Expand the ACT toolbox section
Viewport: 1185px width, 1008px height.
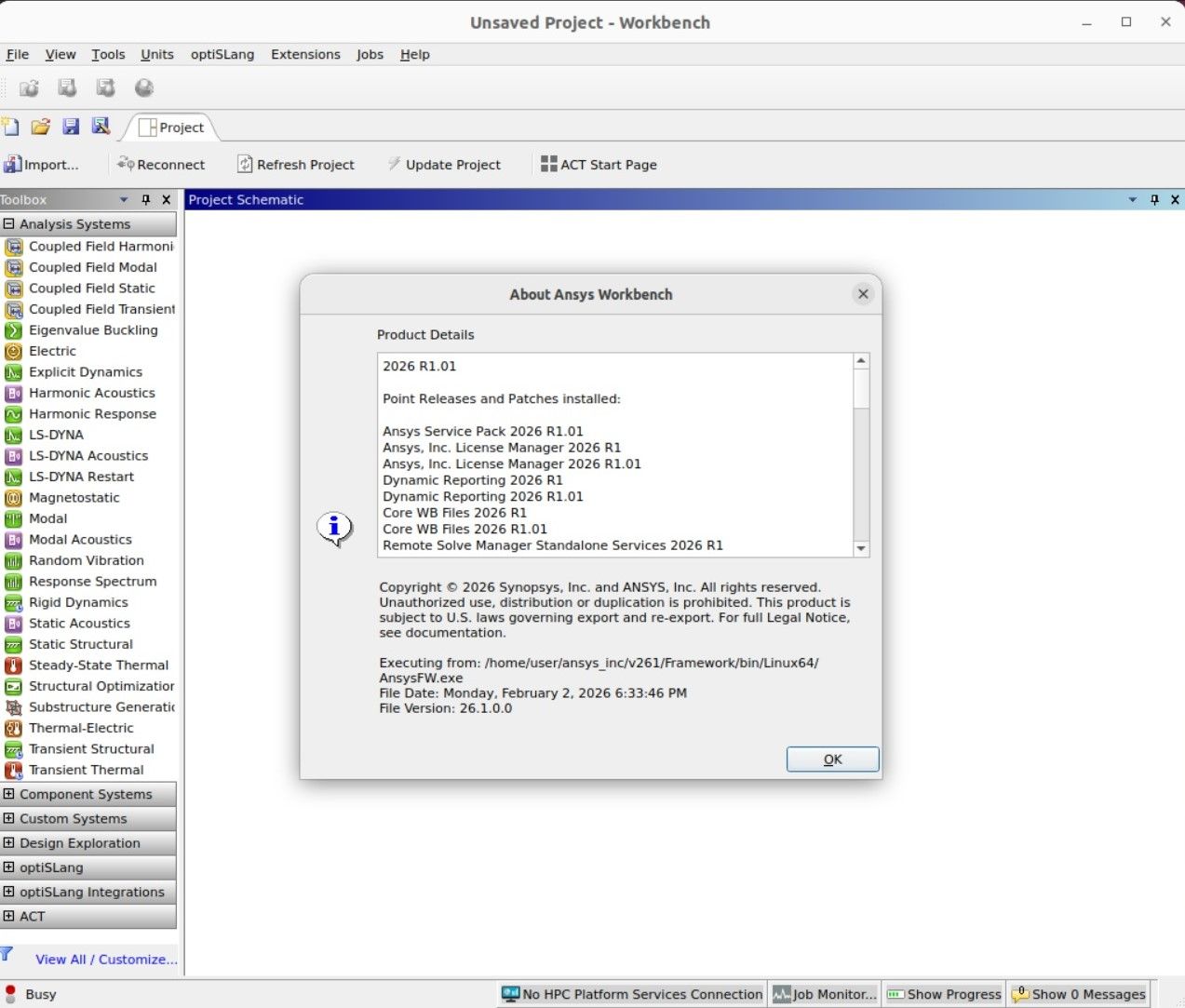click(8, 916)
